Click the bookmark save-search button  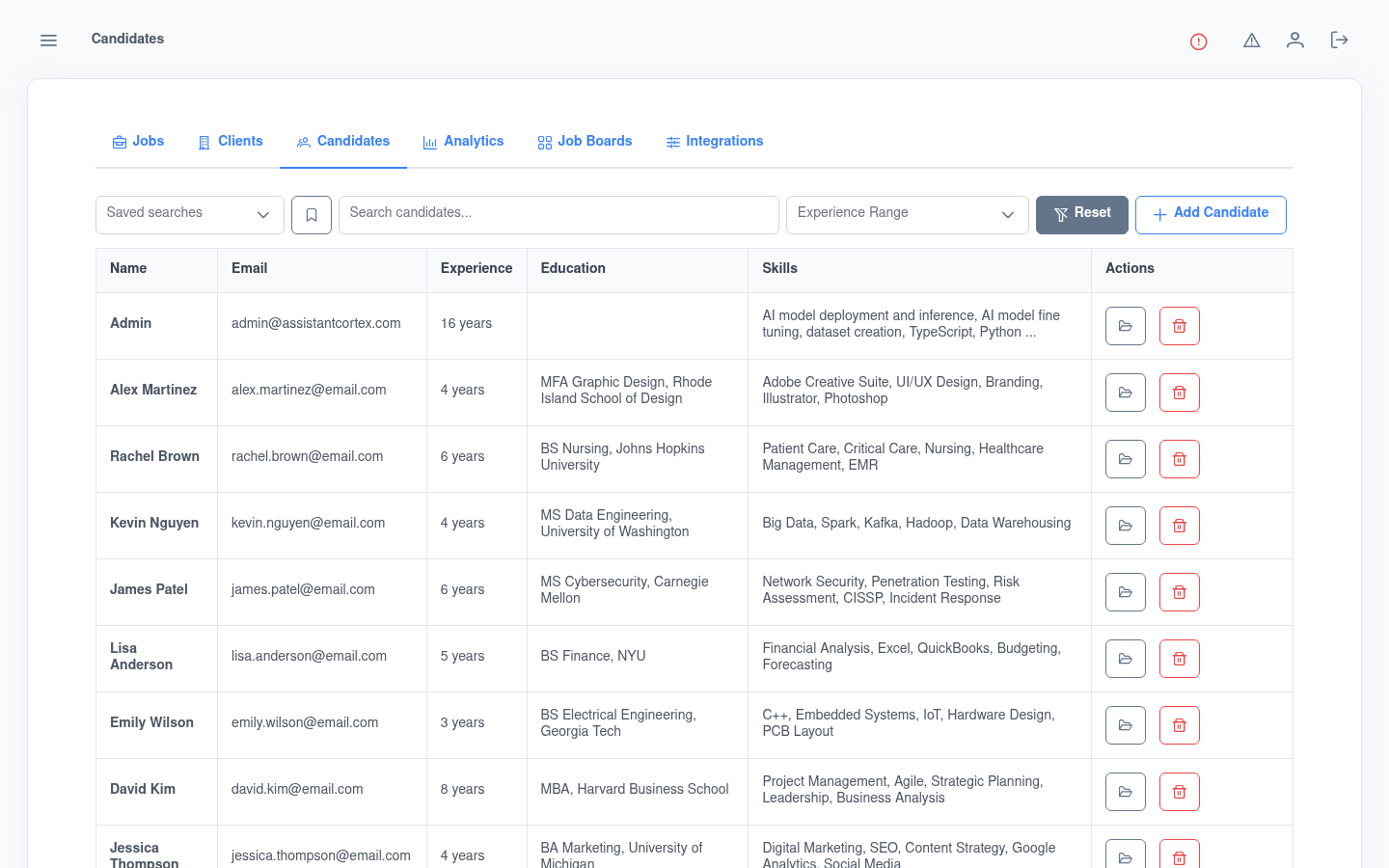point(312,215)
